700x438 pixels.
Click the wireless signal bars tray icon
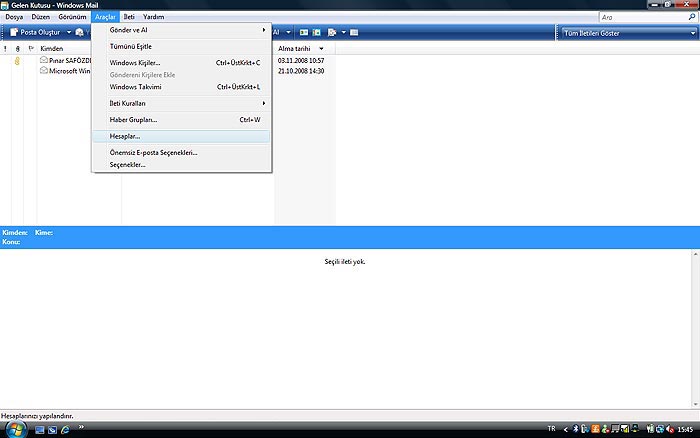click(x=625, y=429)
